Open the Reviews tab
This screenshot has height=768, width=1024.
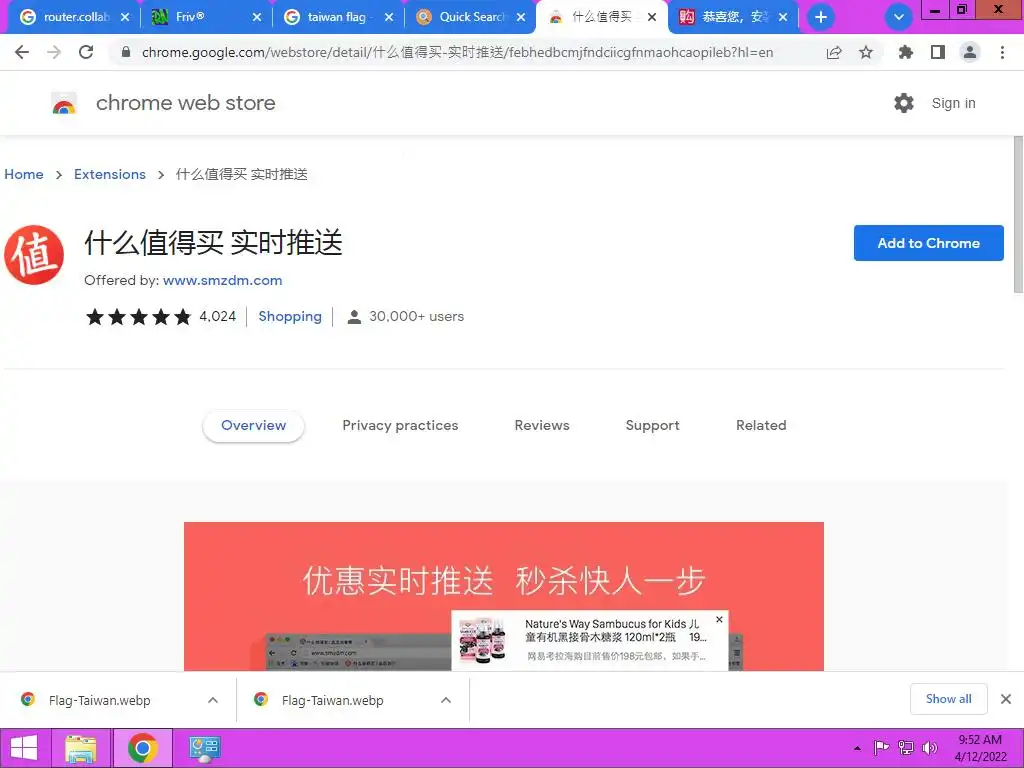542,425
